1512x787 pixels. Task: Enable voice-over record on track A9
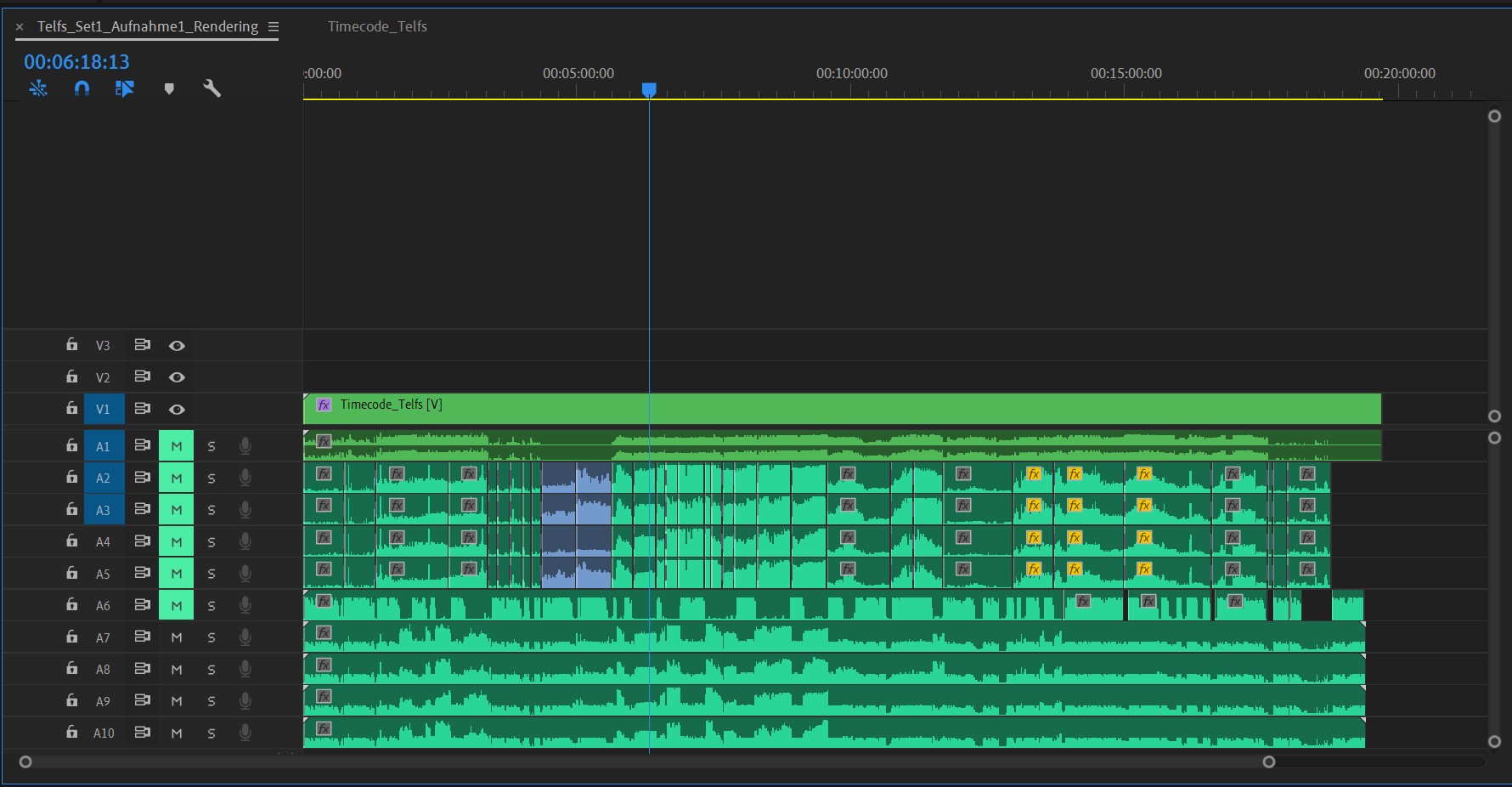click(245, 700)
